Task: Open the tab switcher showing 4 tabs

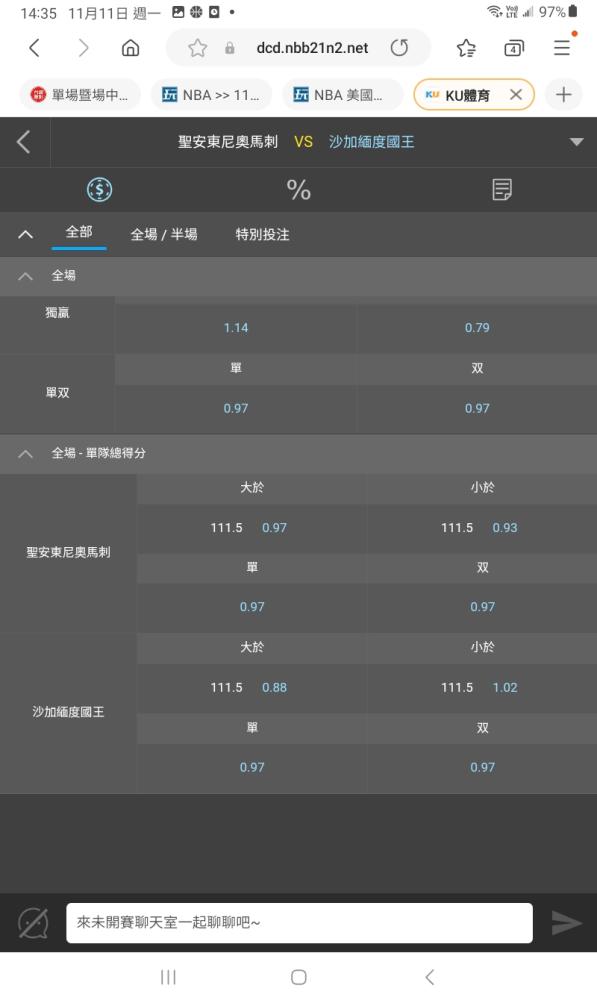Action: tap(513, 48)
